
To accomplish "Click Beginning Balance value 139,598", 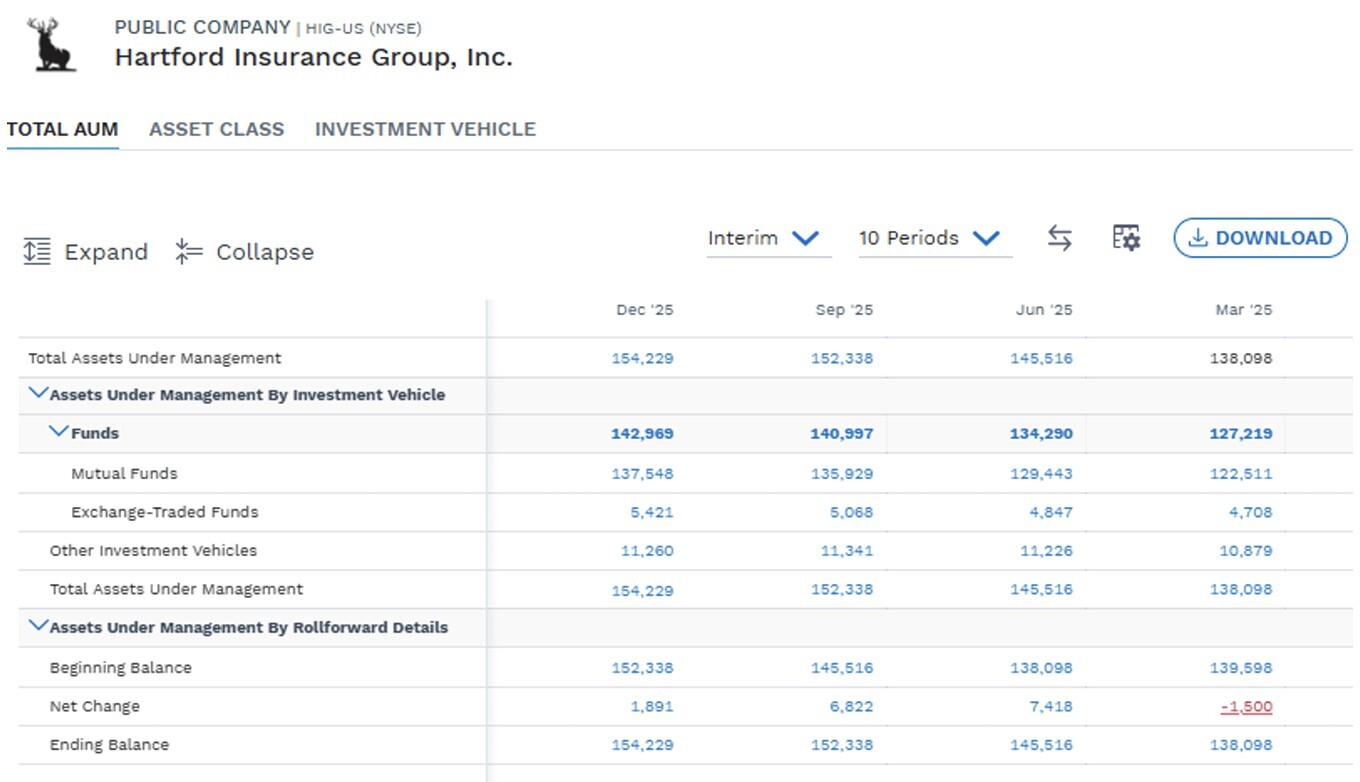I will (1241, 668).
